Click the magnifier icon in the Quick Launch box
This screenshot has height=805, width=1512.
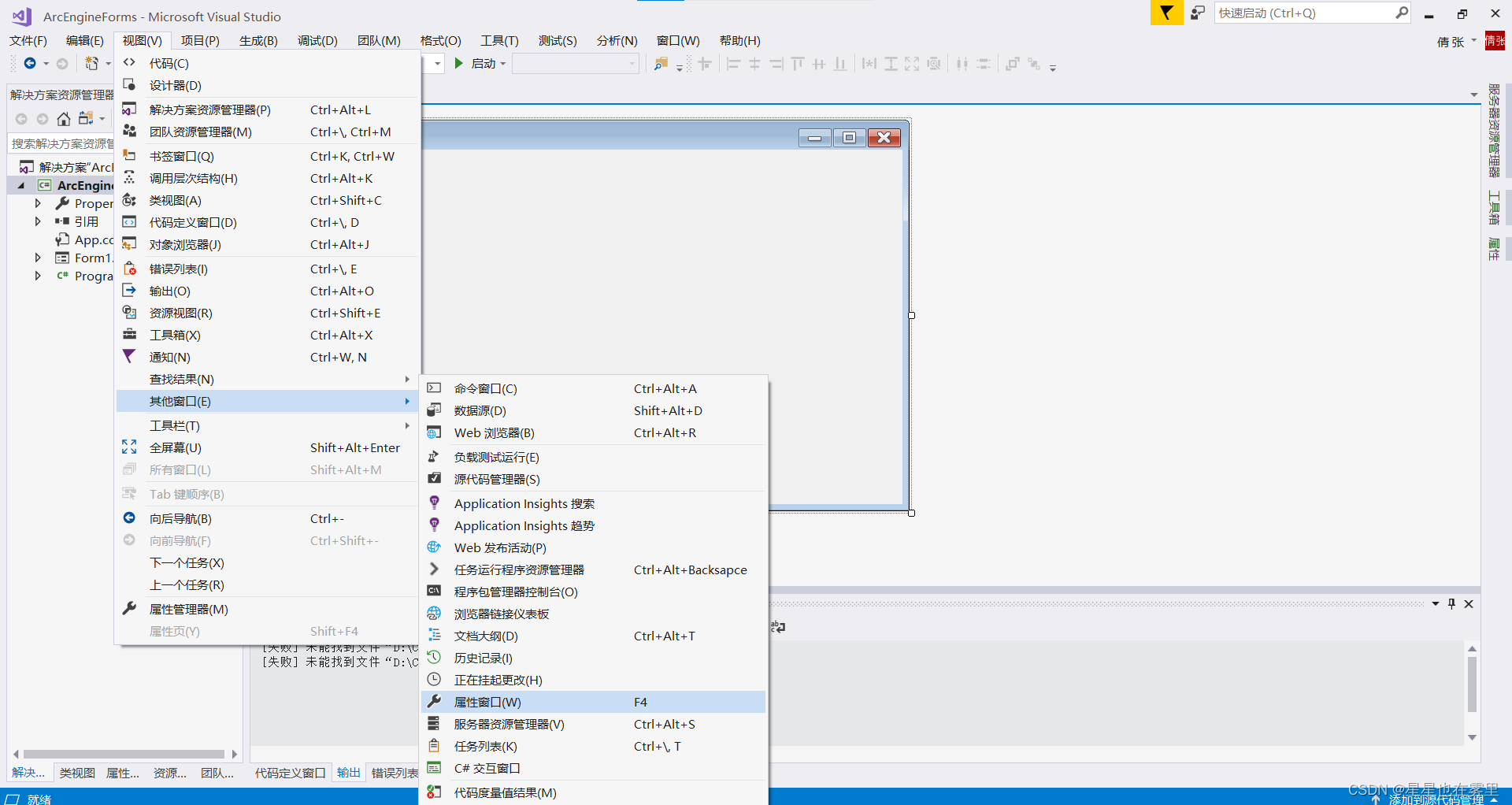[x=1402, y=13]
